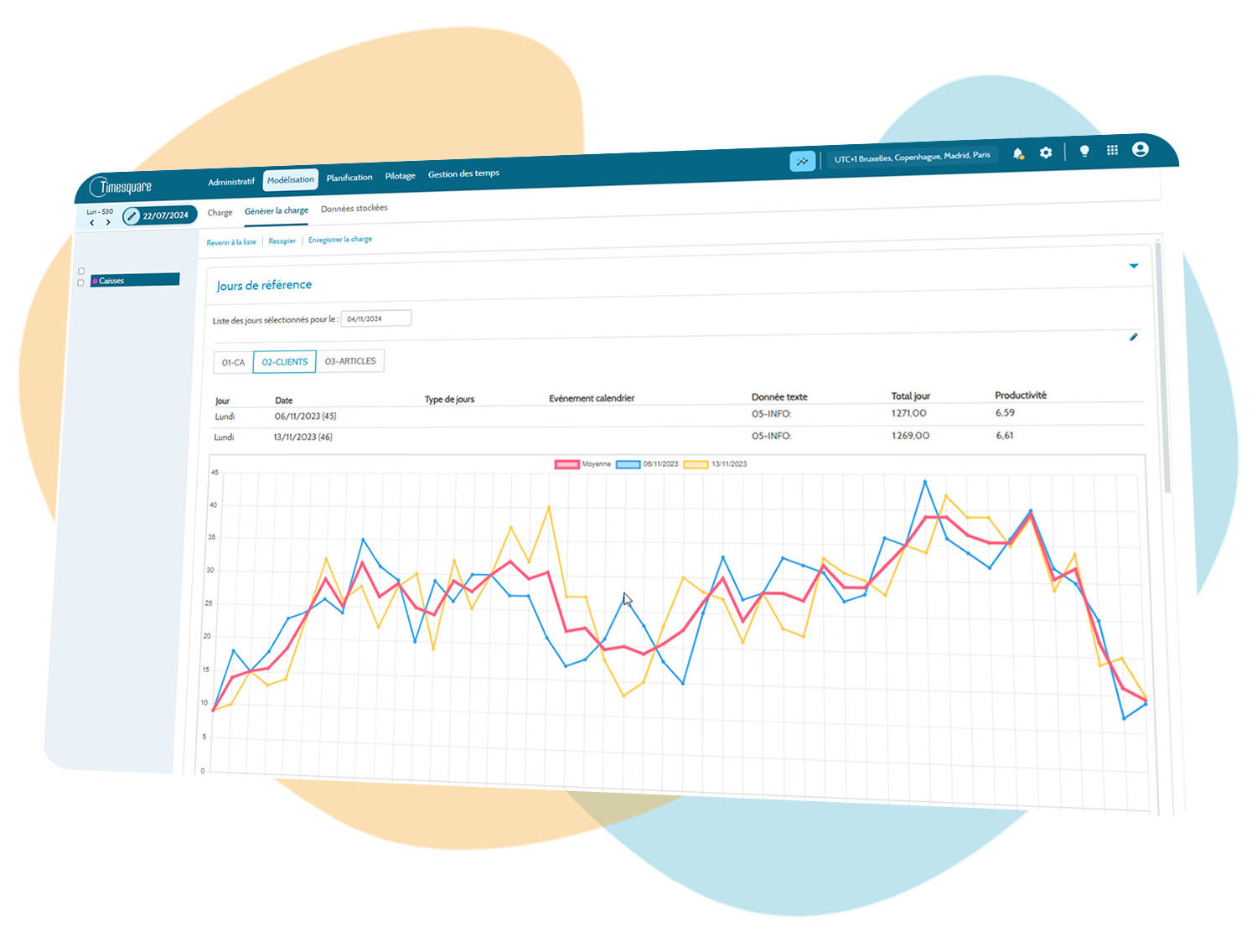Select the 03-ARTICLES tab
This screenshot has height=952, width=1257.
(350, 361)
